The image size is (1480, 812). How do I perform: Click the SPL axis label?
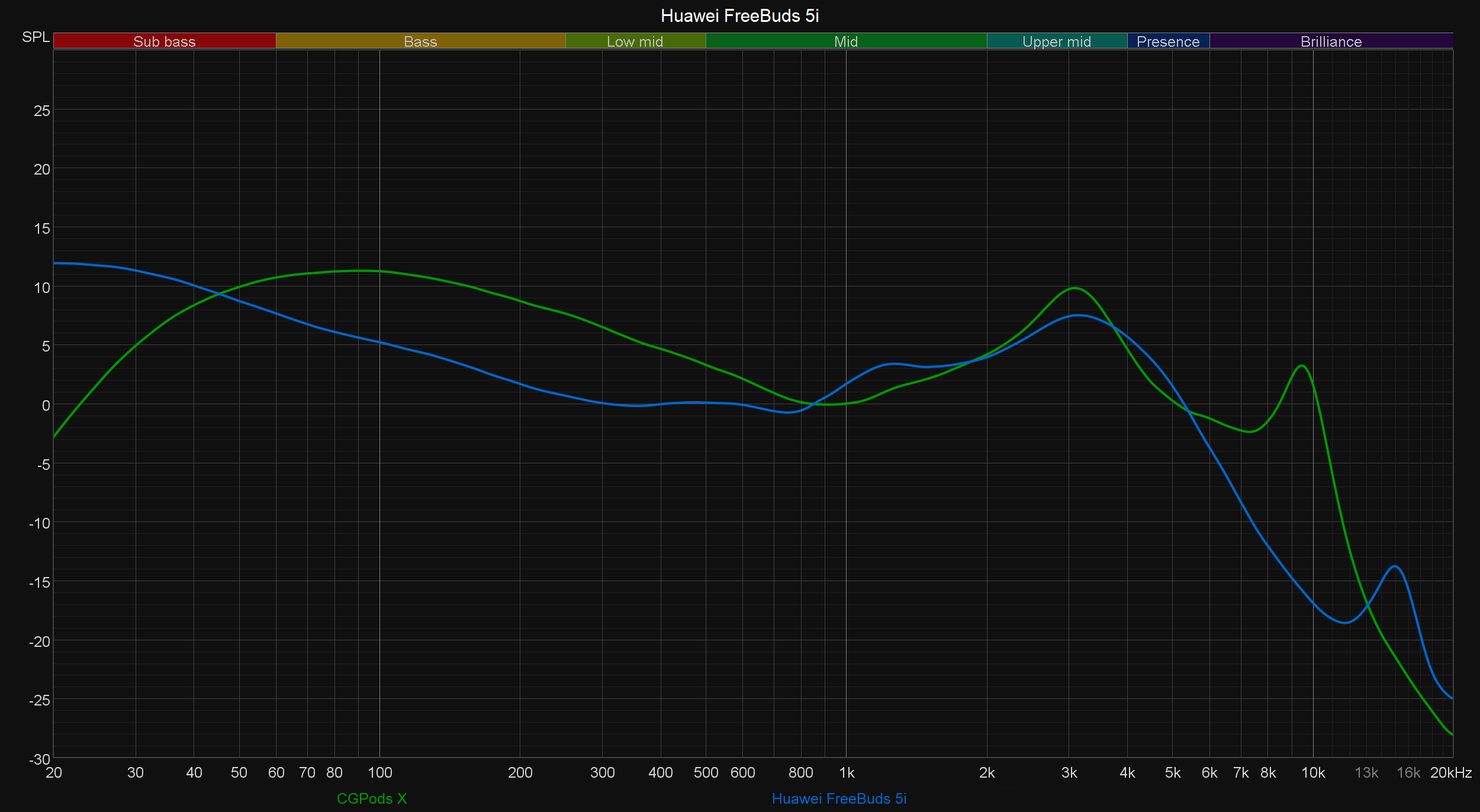click(x=36, y=37)
